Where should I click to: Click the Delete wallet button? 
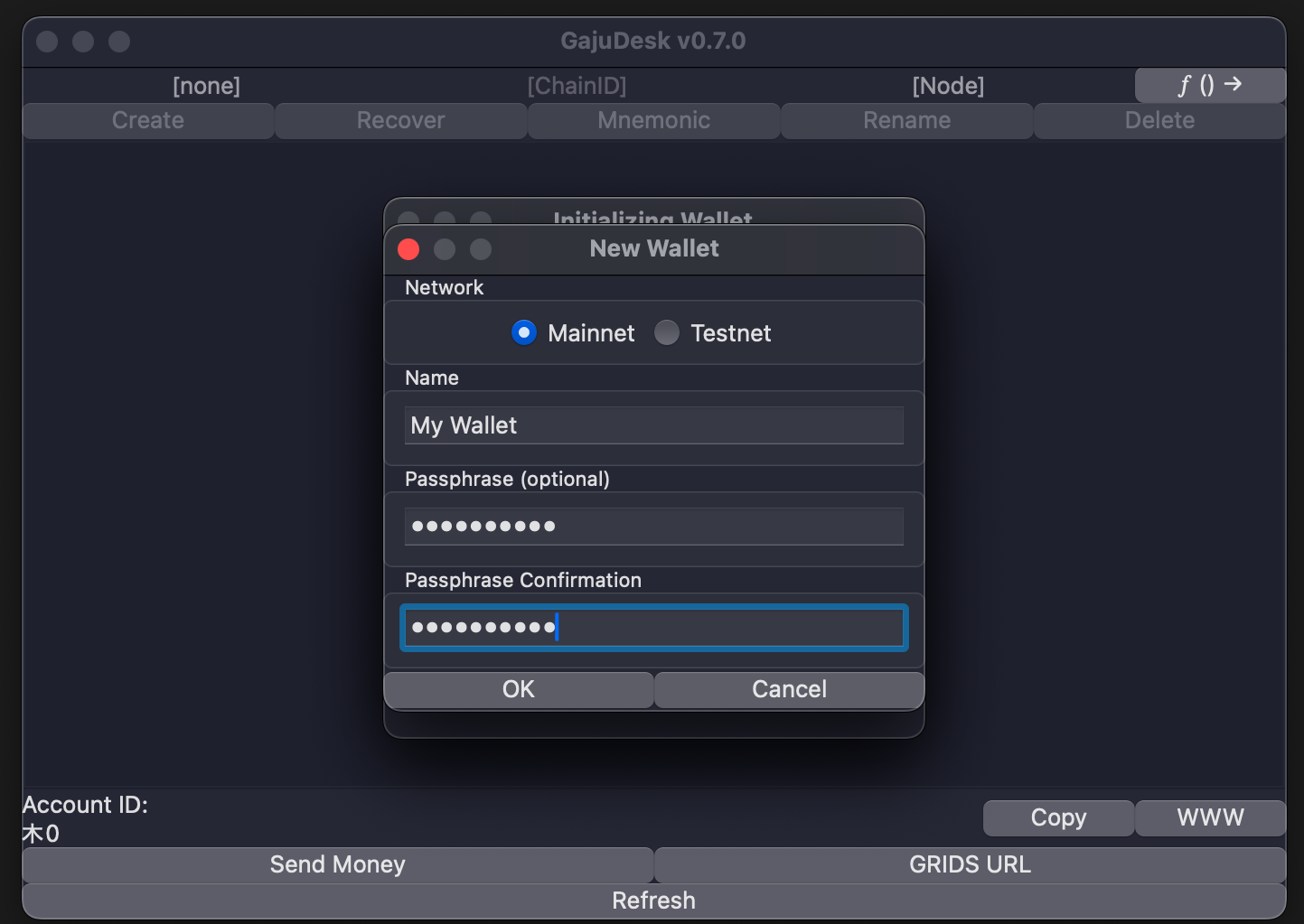coord(1159,121)
